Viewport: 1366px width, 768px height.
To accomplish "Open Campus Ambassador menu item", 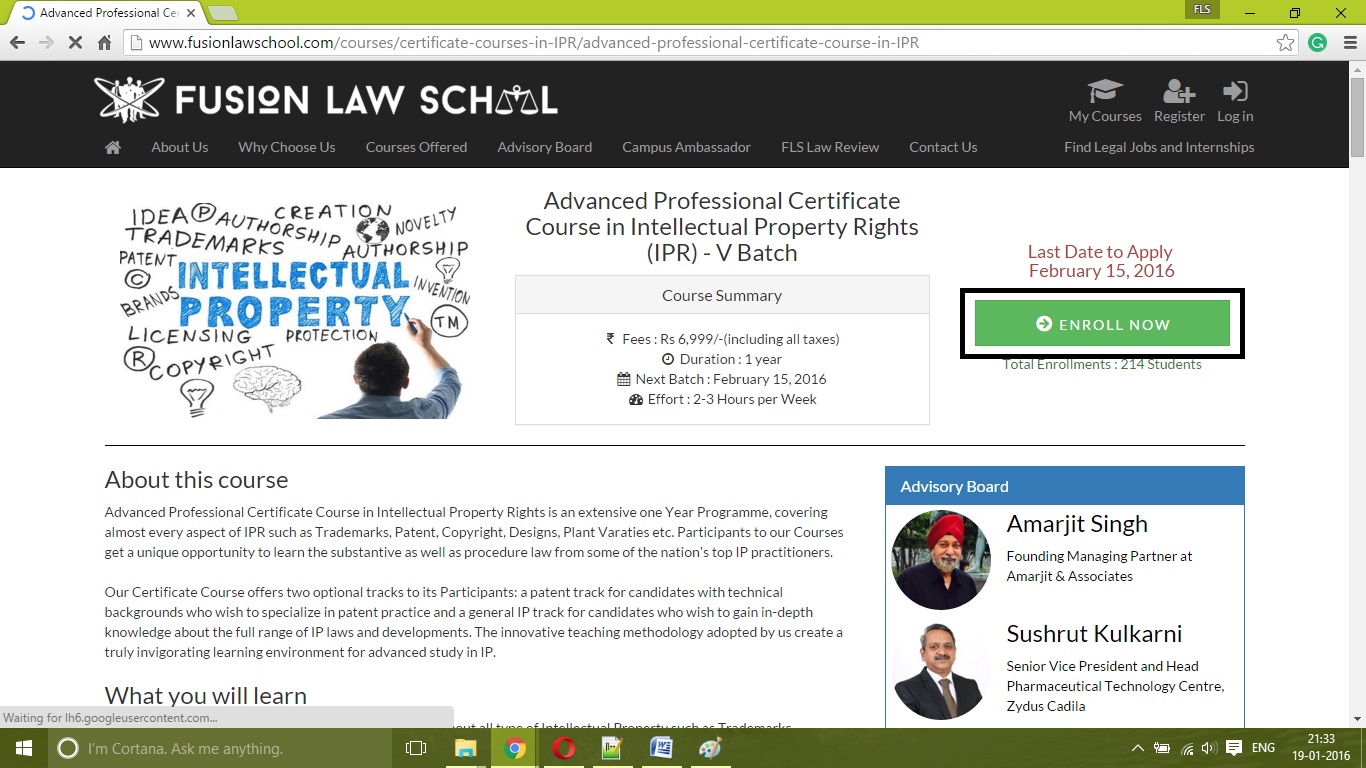I will click(687, 147).
